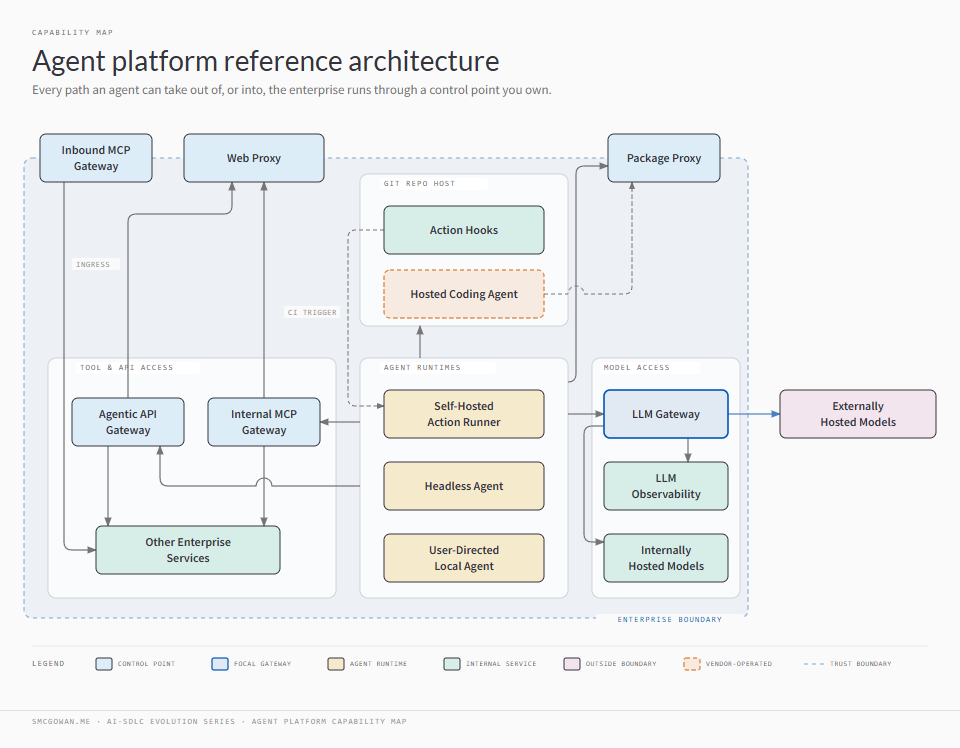
Task: Click the LLM Gateway node
Action: click(x=666, y=414)
